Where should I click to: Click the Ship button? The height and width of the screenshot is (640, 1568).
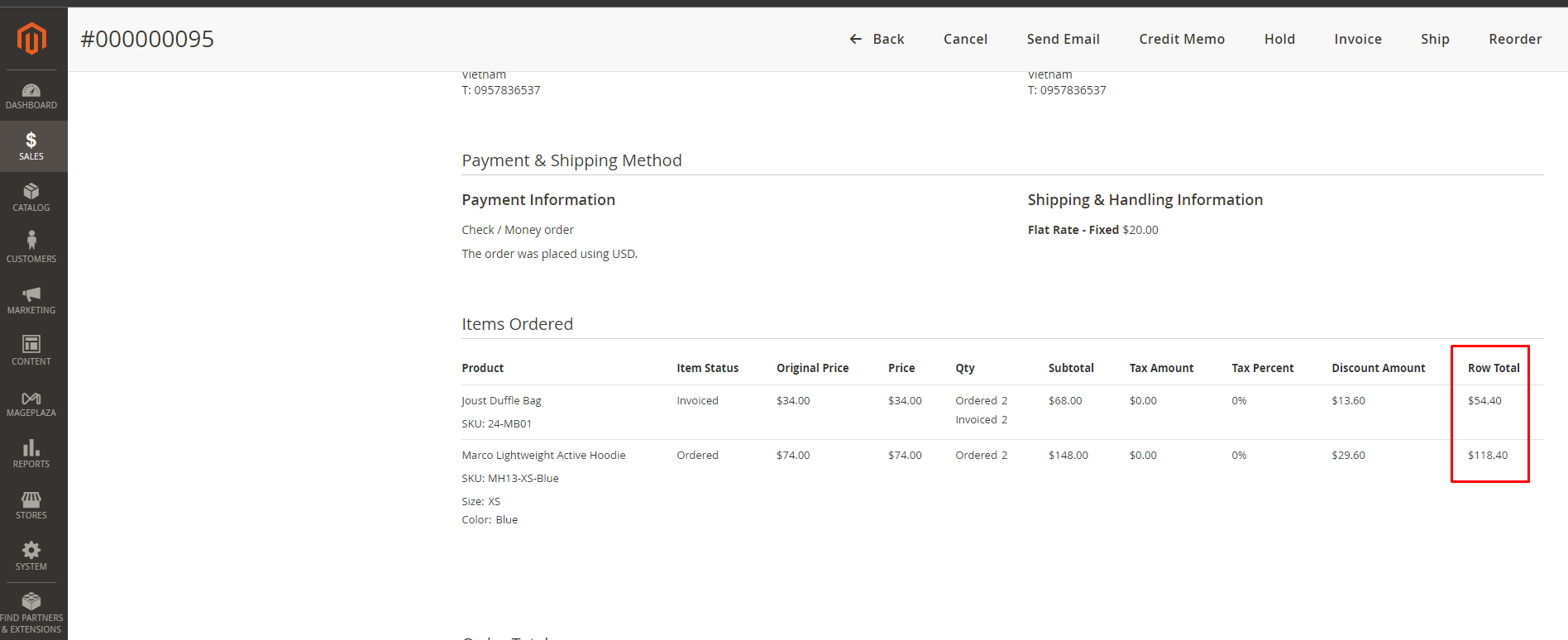click(x=1435, y=39)
